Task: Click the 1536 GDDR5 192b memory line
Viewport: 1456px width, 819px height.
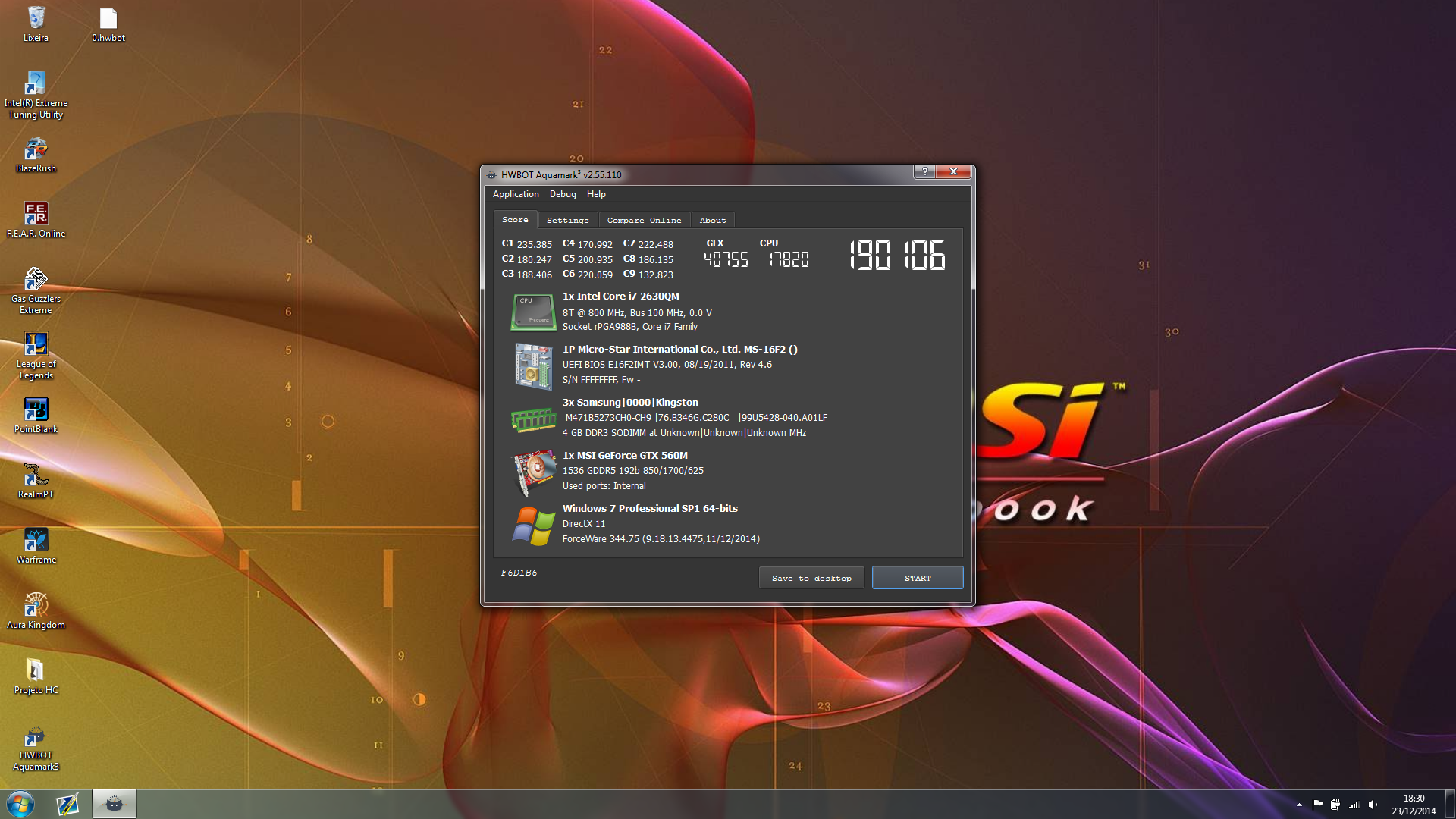Action: 632,471
